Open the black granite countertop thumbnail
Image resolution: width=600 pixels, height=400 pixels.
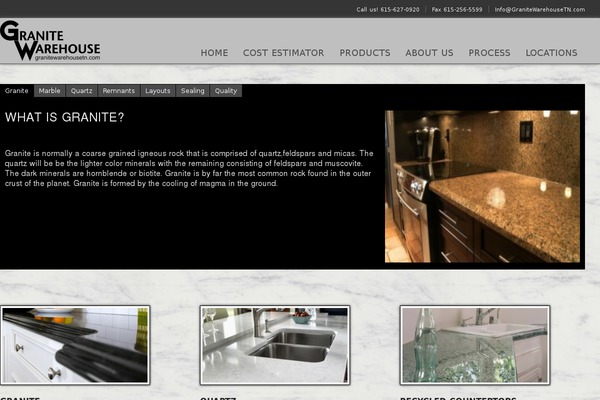pyautogui.click(x=75, y=345)
